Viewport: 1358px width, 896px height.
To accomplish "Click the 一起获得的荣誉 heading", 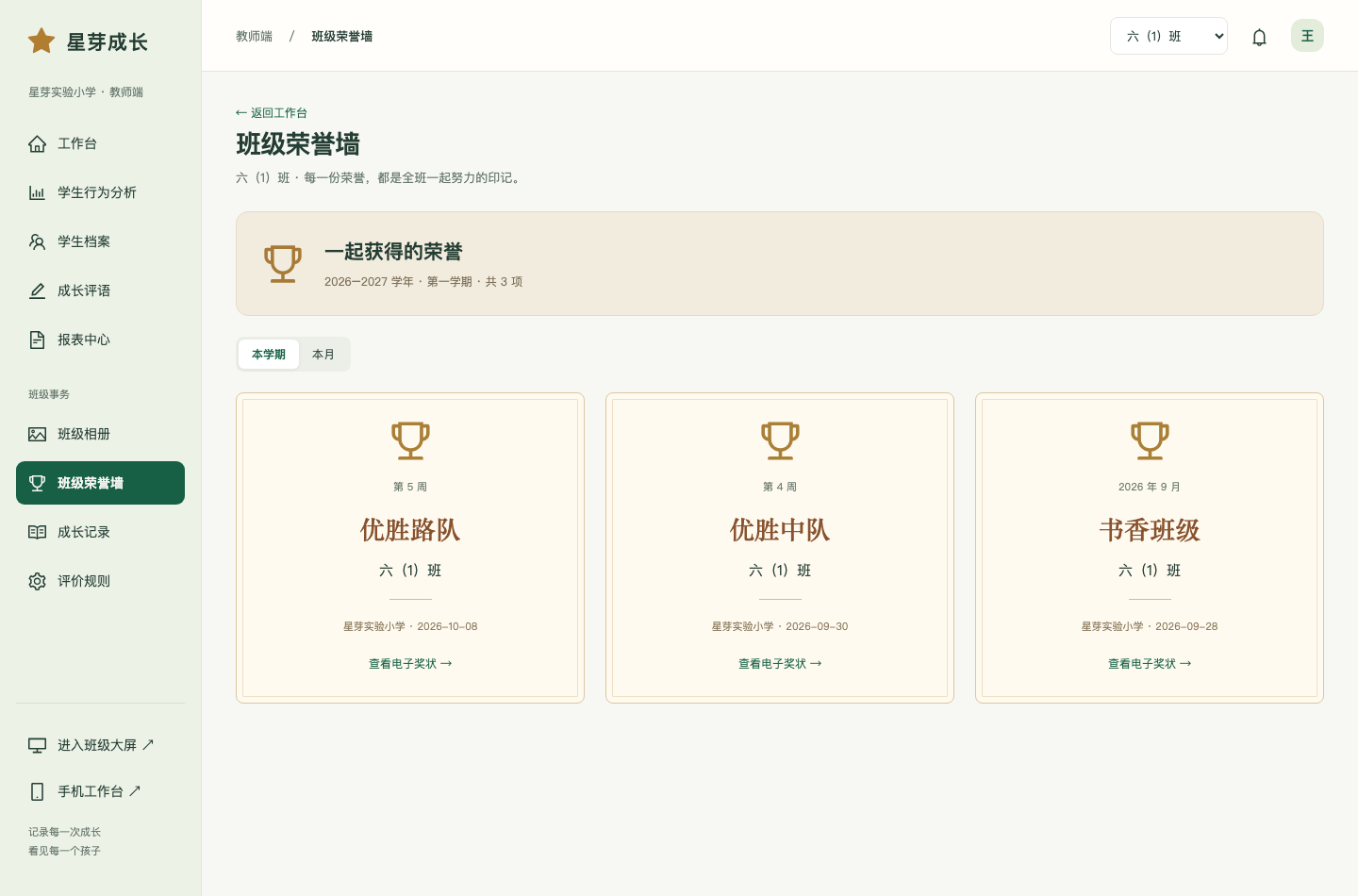I will (x=393, y=252).
